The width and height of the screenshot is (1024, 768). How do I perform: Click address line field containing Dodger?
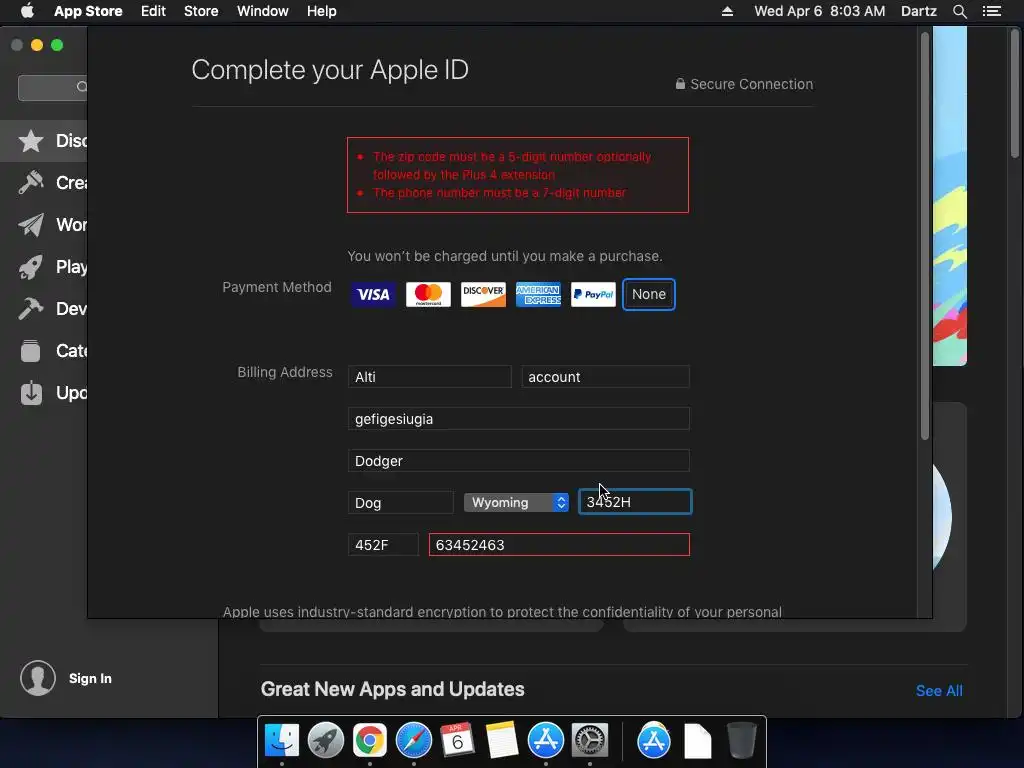519,460
